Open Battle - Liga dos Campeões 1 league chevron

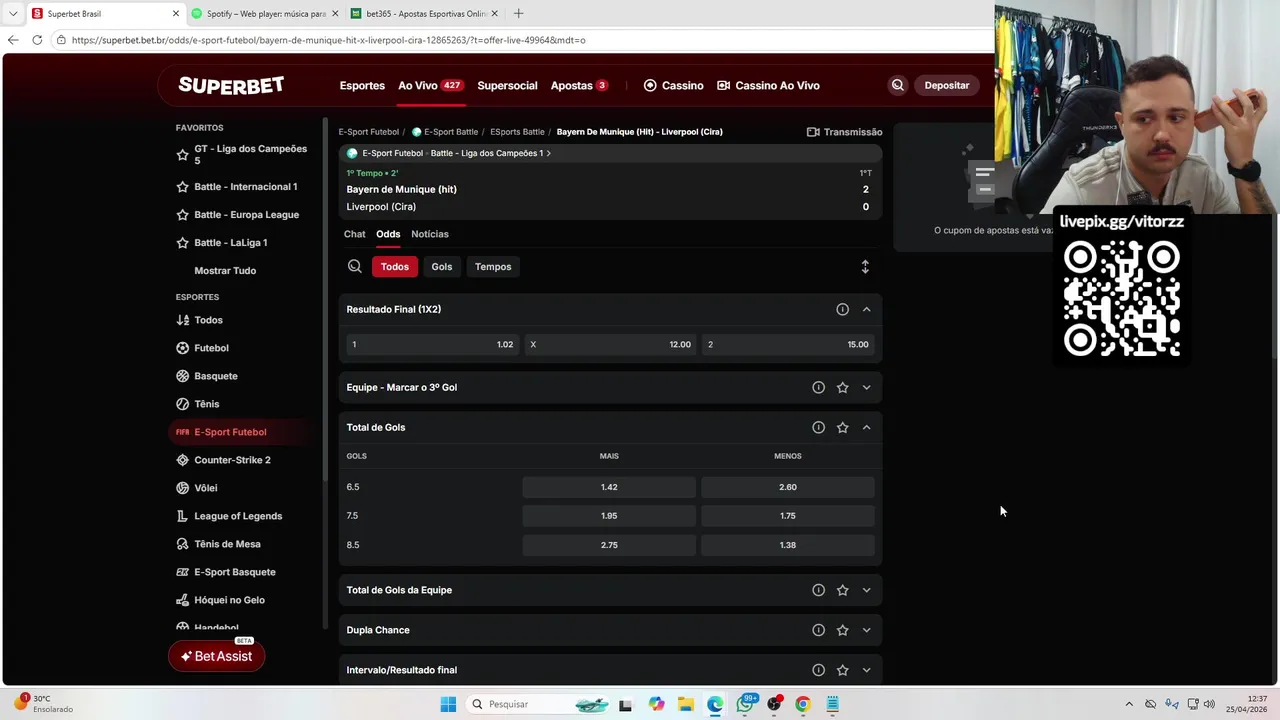click(548, 153)
